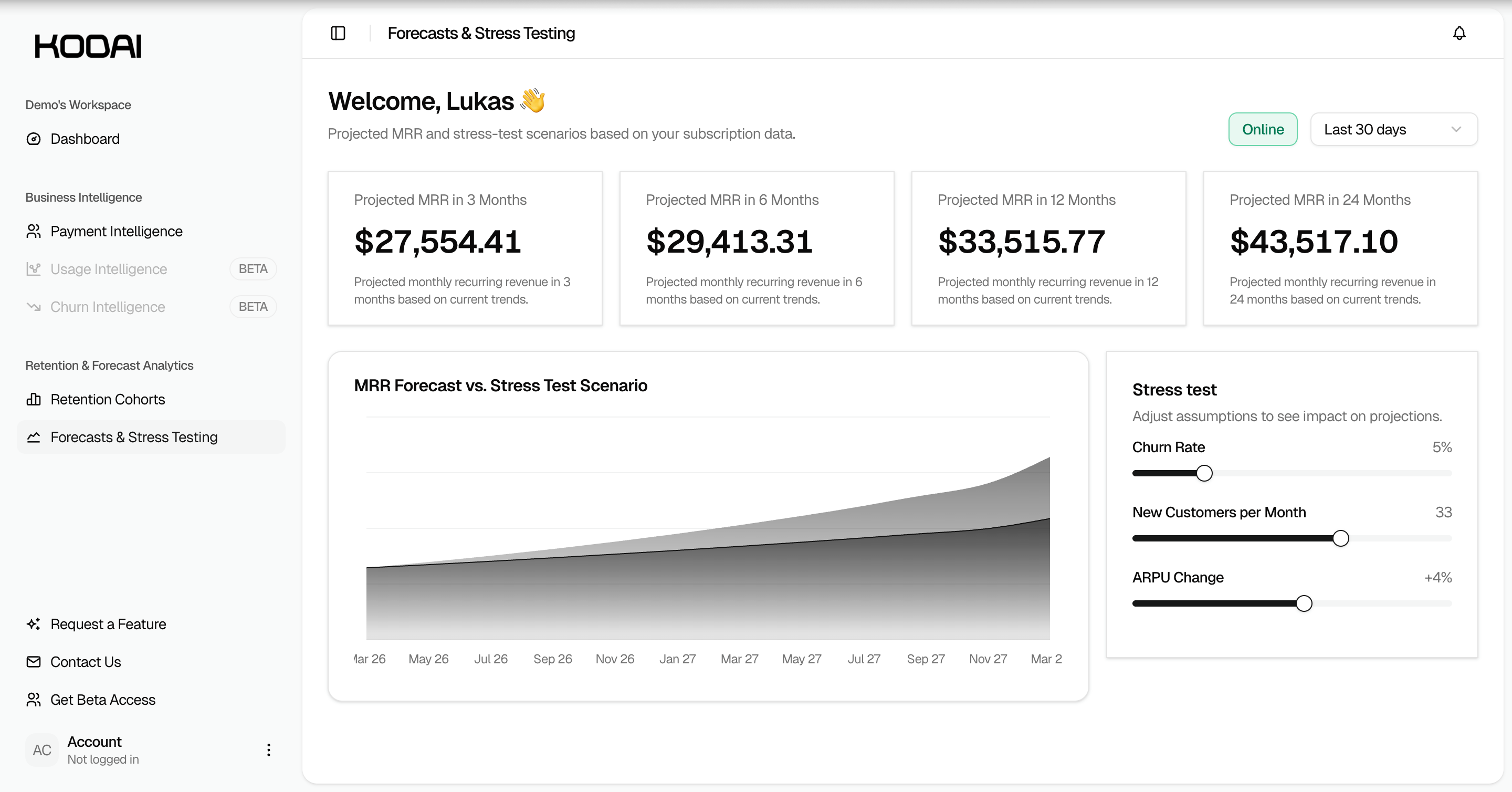
Task: Click the Dashboard gauge icon
Action: (34, 139)
